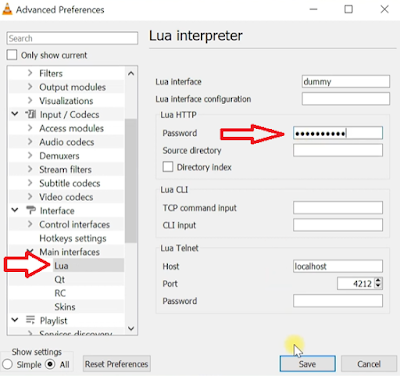
Task: Close the Advanced Preferences window
Action: pyautogui.click(x=385, y=9)
